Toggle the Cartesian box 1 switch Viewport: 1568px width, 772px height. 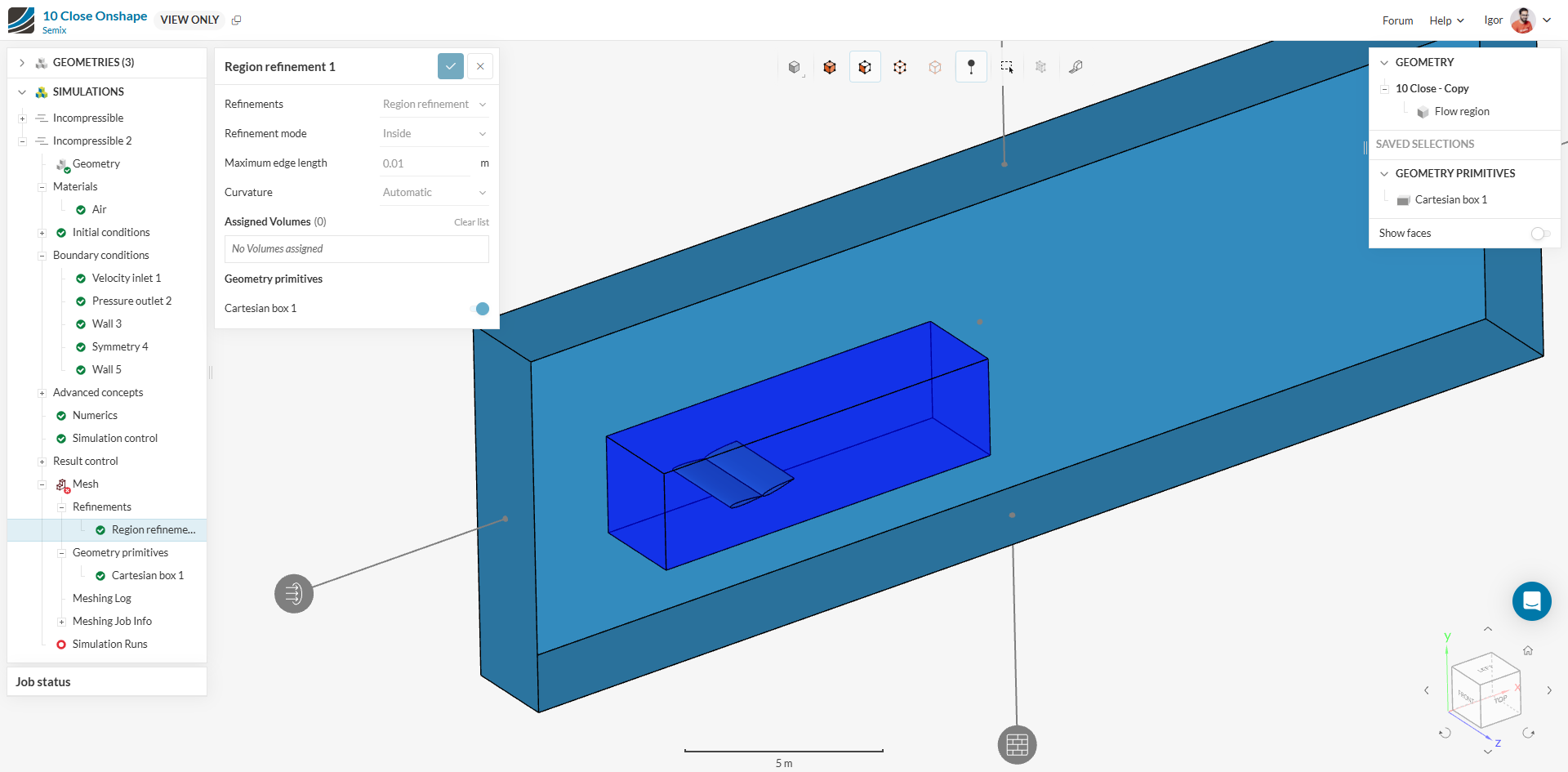tap(480, 309)
